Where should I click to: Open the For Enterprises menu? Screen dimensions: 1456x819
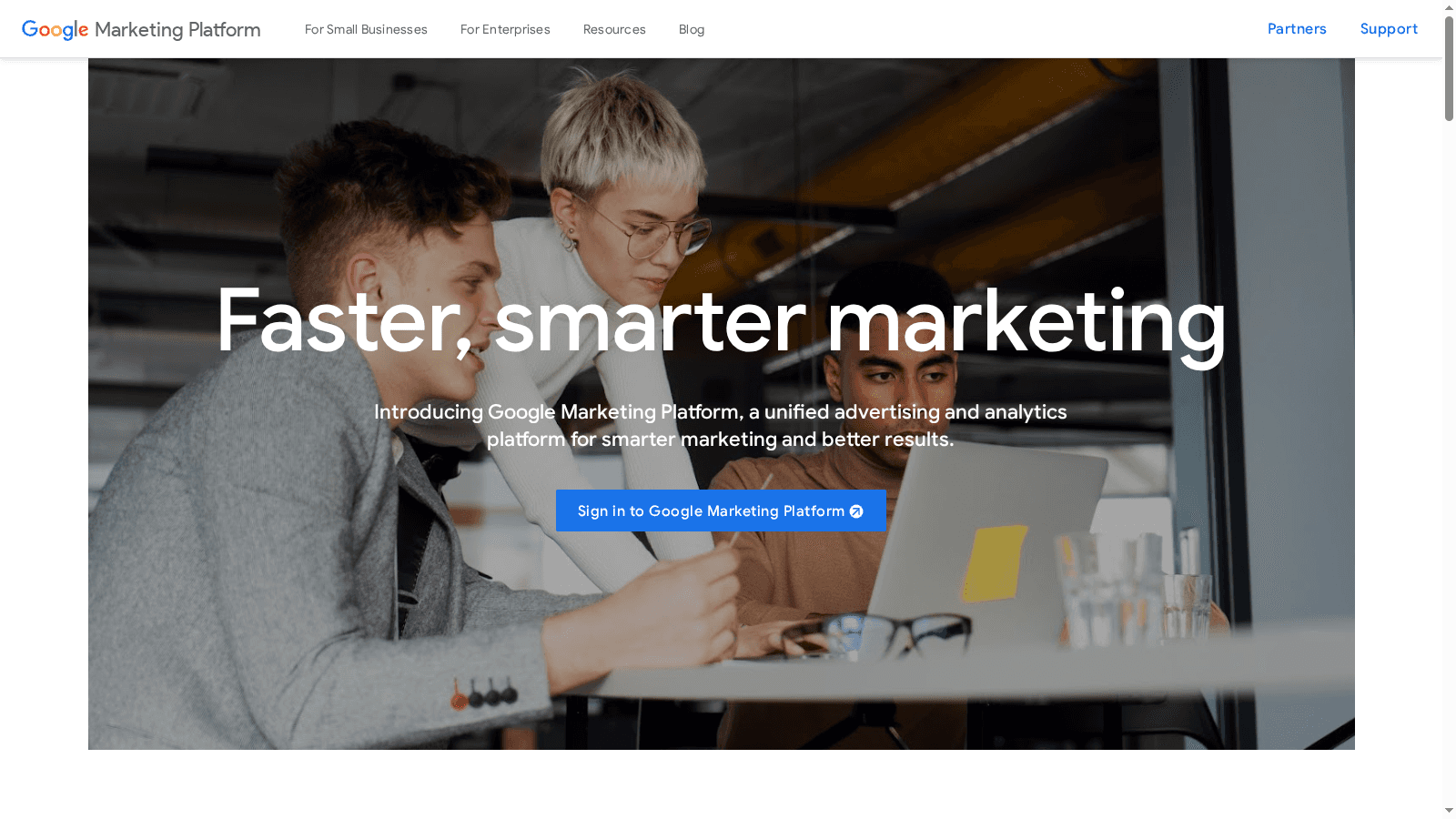(505, 29)
